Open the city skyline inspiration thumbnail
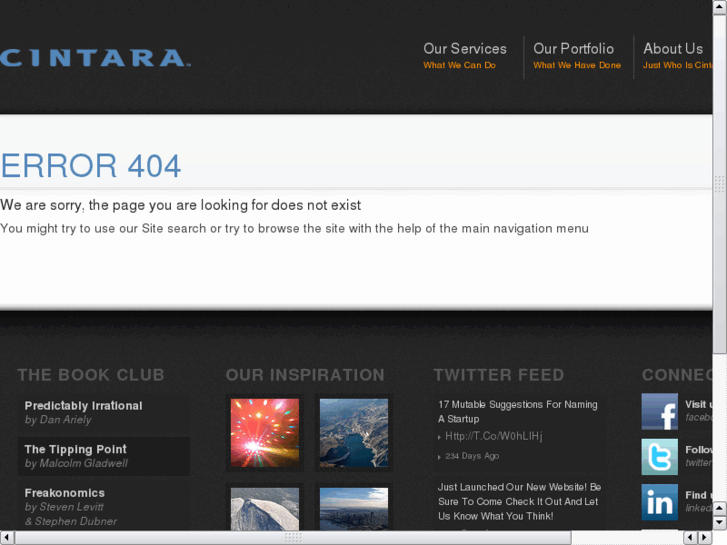 pyautogui.click(x=354, y=509)
